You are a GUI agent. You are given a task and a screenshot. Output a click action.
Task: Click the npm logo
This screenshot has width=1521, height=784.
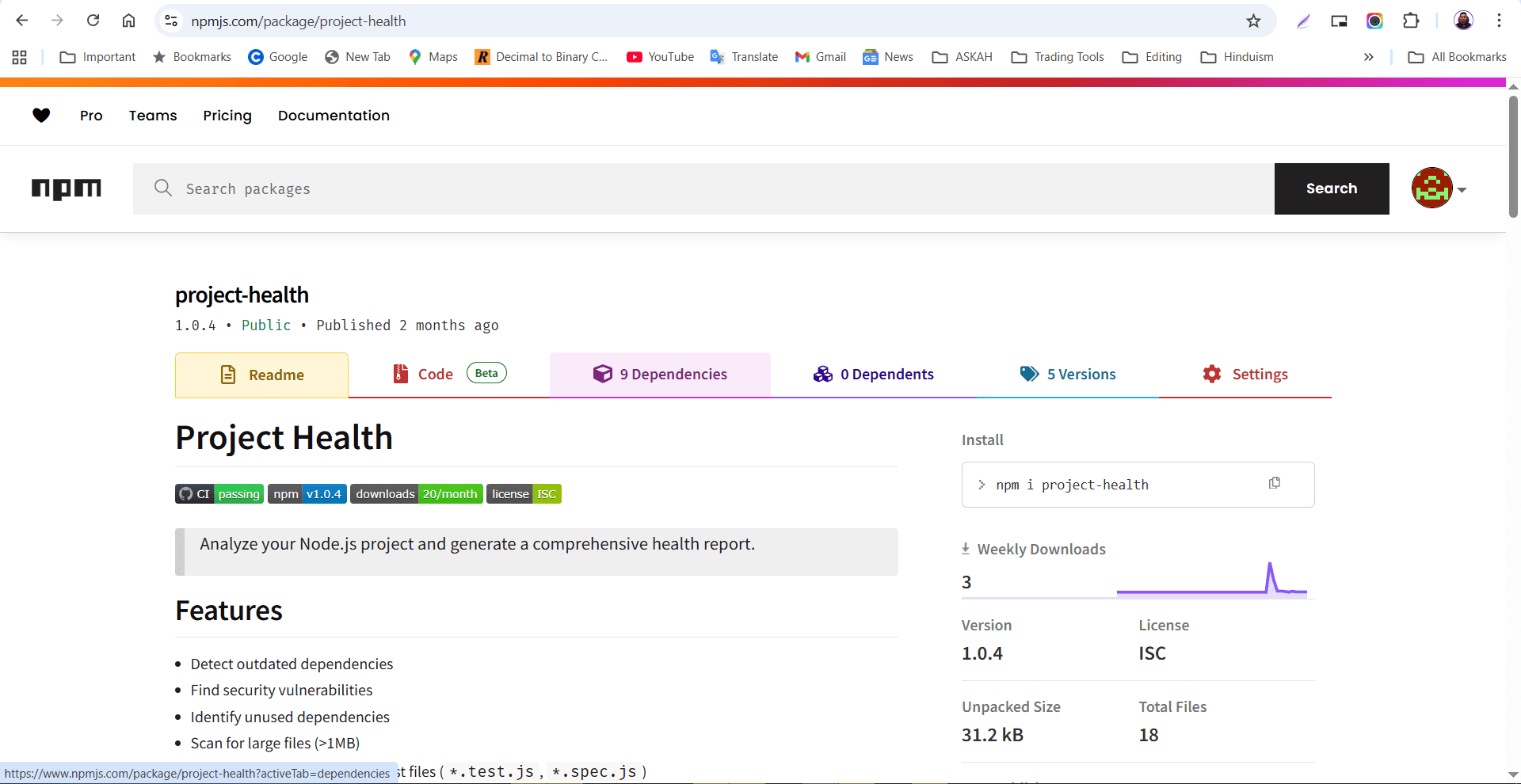[x=67, y=188]
